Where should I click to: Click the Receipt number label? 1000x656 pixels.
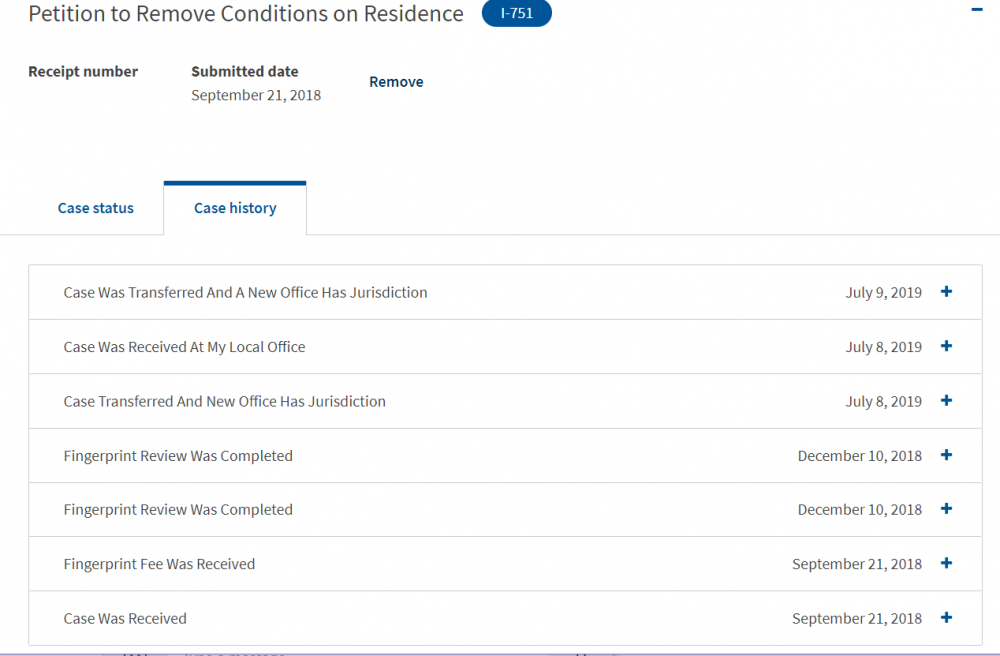click(83, 71)
